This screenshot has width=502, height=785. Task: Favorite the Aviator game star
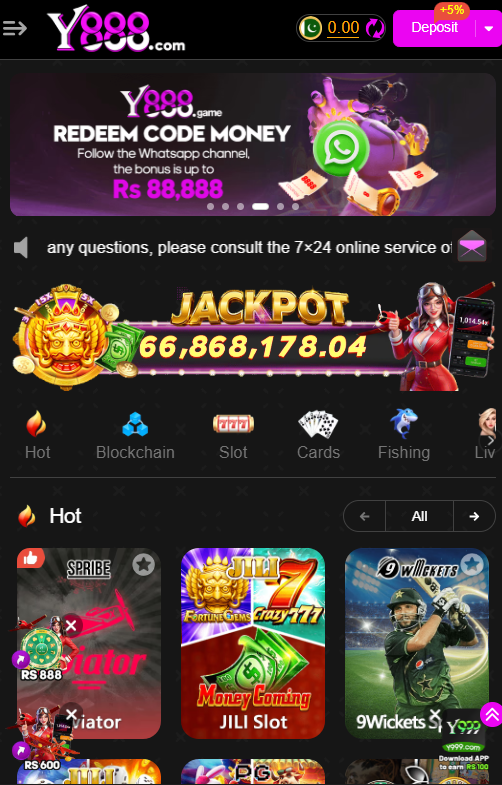click(144, 565)
